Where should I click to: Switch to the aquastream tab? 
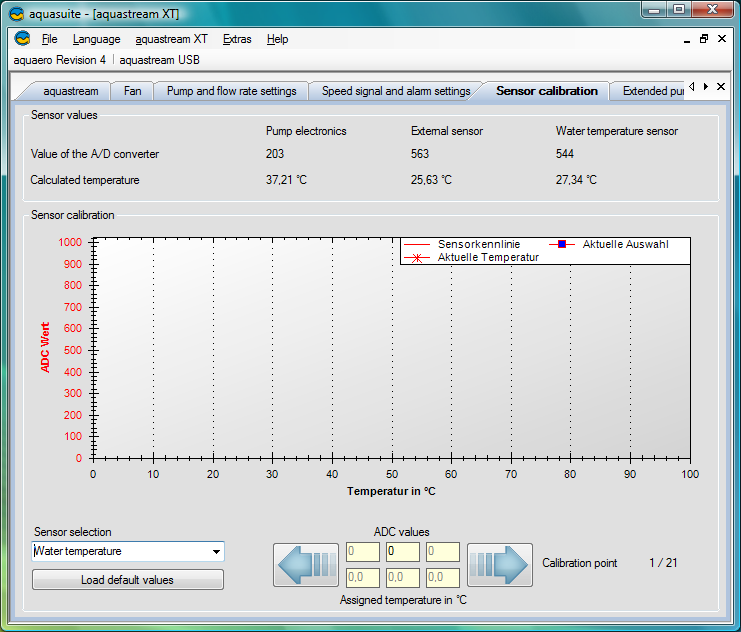click(x=71, y=91)
